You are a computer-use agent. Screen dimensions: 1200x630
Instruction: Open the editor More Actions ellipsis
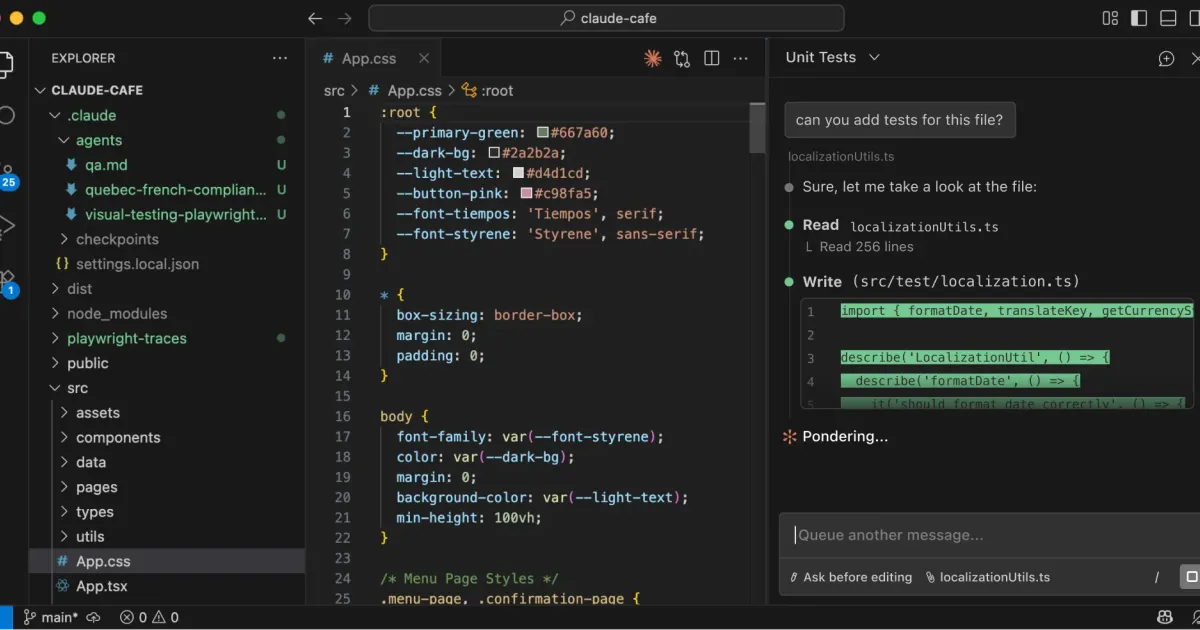coord(740,59)
